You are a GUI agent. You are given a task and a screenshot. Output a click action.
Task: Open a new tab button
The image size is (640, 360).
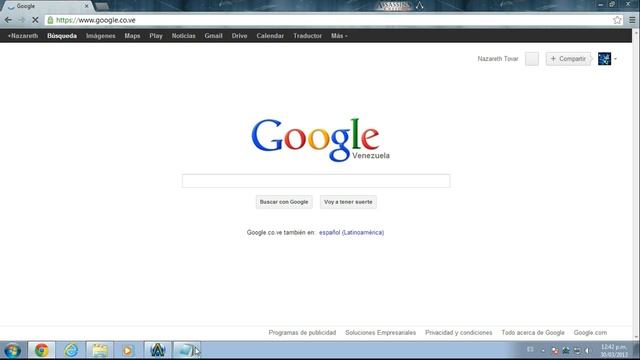[102, 6]
